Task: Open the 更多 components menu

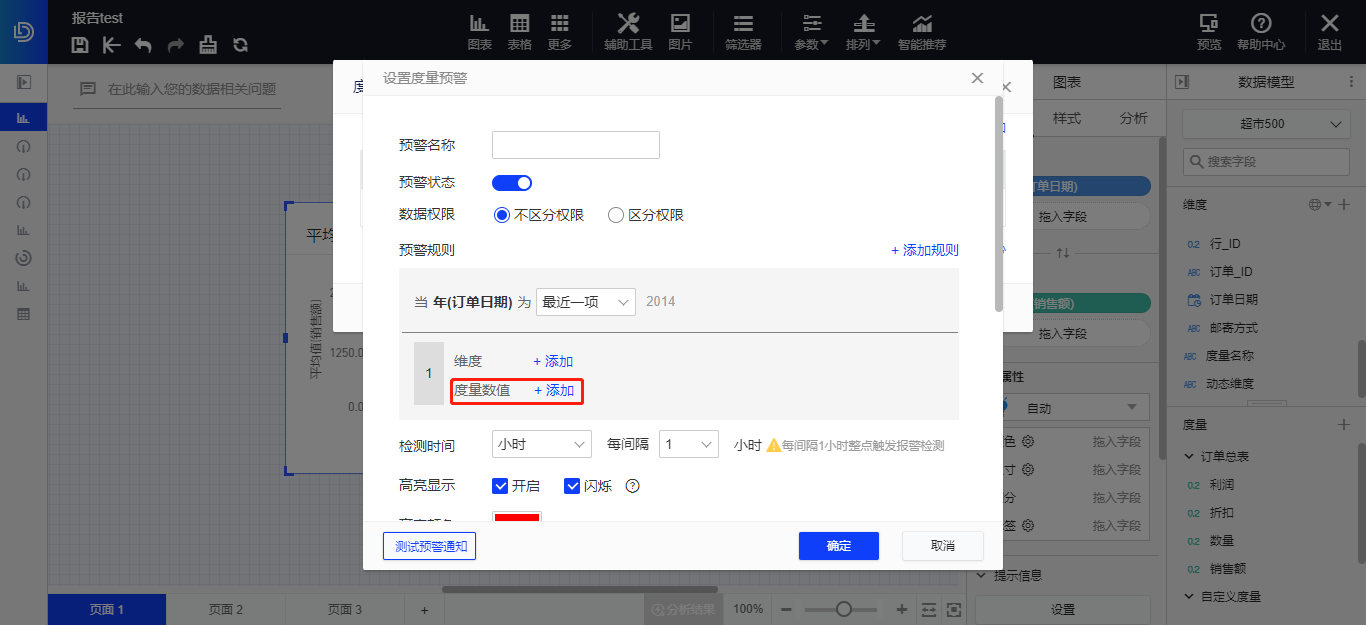Action: pyautogui.click(x=560, y=32)
